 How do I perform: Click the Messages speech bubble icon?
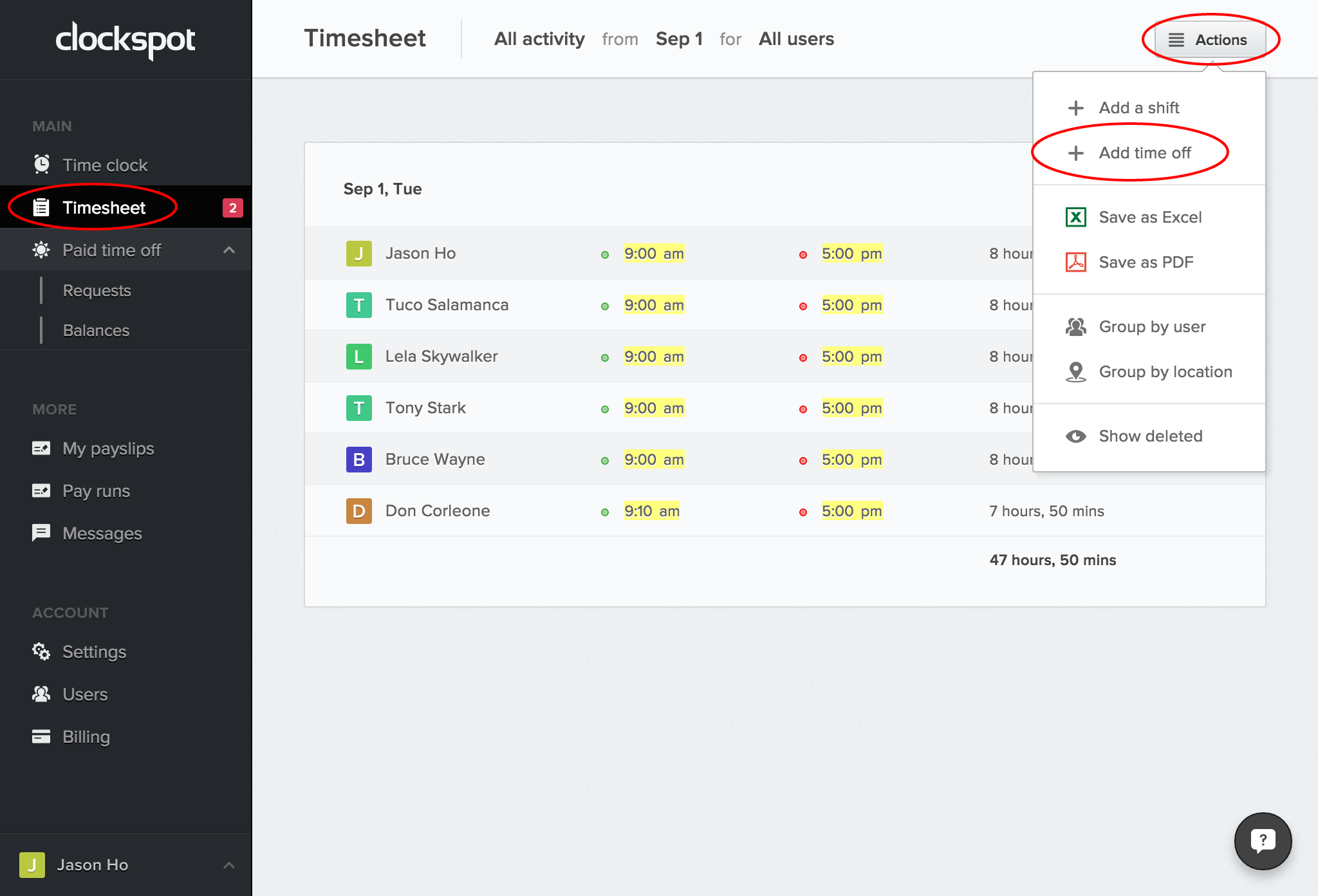pyautogui.click(x=41, y=533)
